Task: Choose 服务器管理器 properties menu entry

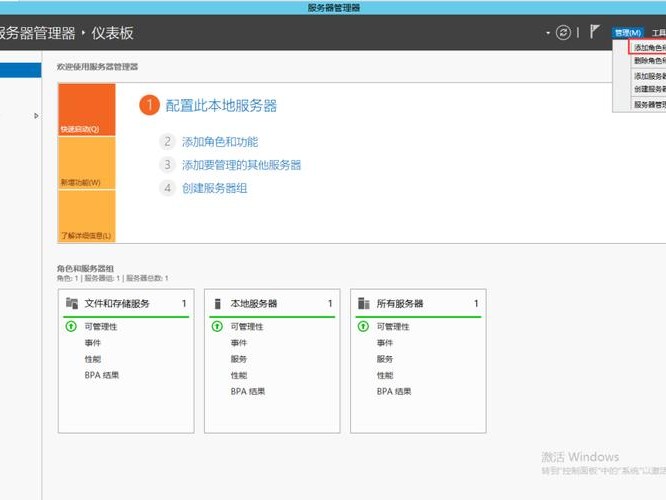Action: 649,105
